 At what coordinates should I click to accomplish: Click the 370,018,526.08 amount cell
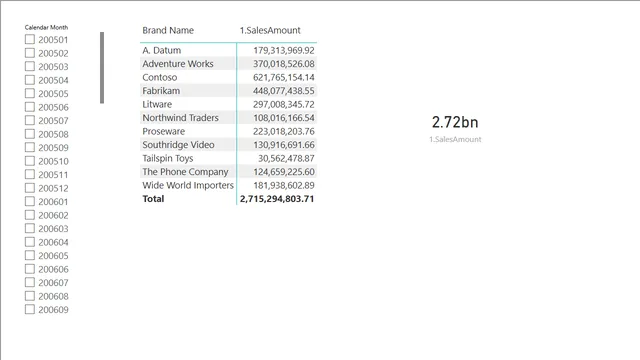coord(284,64)
